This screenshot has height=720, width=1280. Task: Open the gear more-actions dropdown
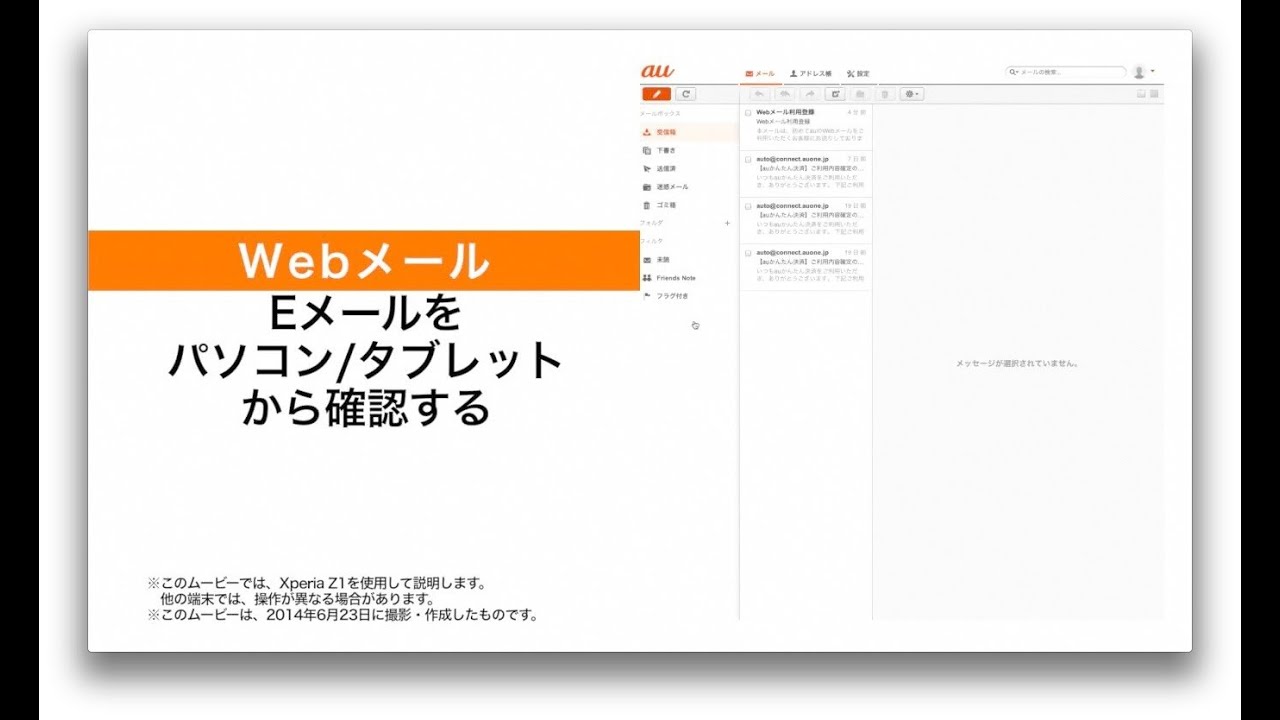(911, 94)
